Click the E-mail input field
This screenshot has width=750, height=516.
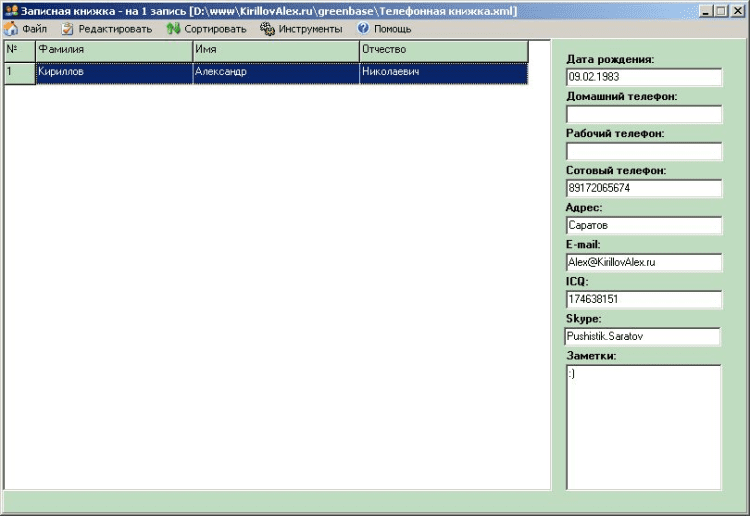tap(644, 262)
